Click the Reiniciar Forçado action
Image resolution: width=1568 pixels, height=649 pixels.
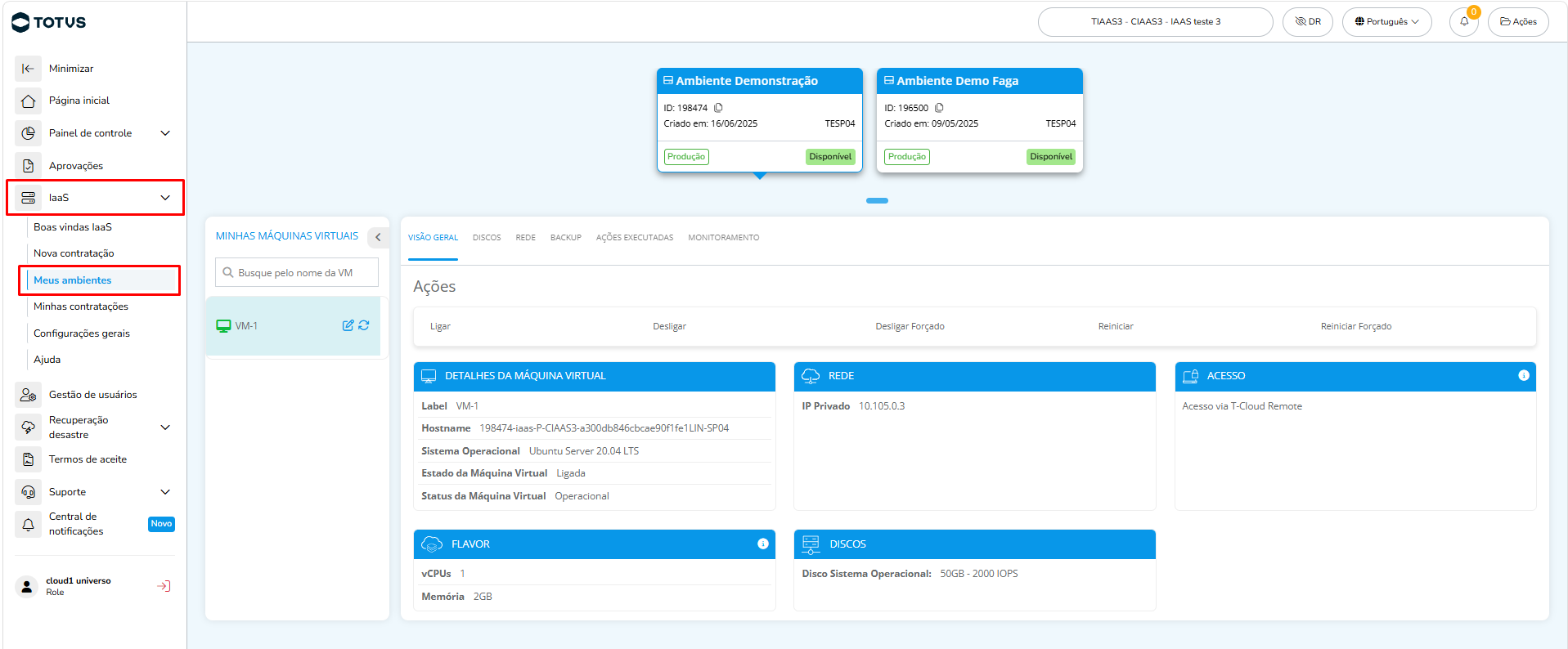click(x=1356, y=327)
